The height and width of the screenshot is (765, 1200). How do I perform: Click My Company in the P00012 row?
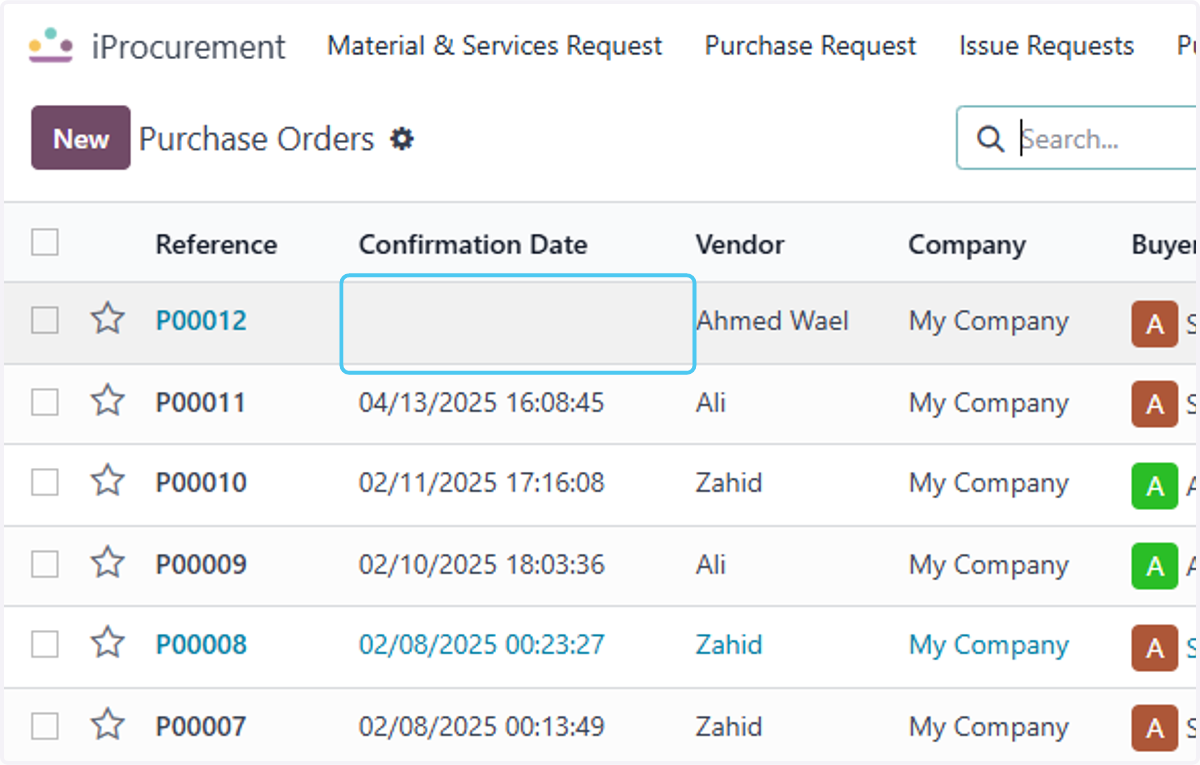point(989,322)
